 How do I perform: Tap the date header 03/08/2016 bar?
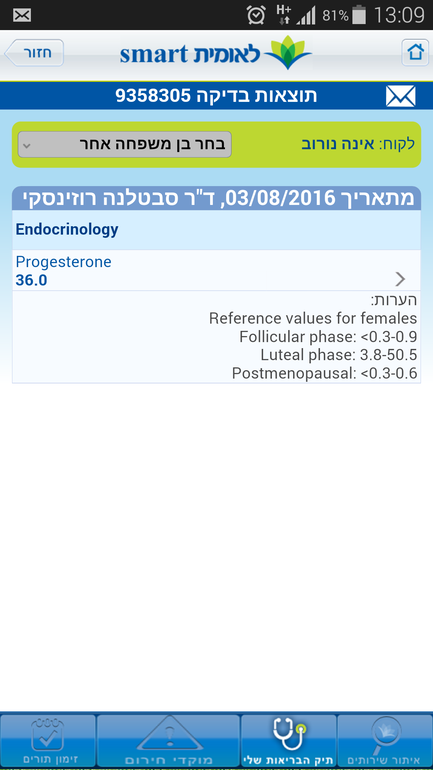point(216,198)
